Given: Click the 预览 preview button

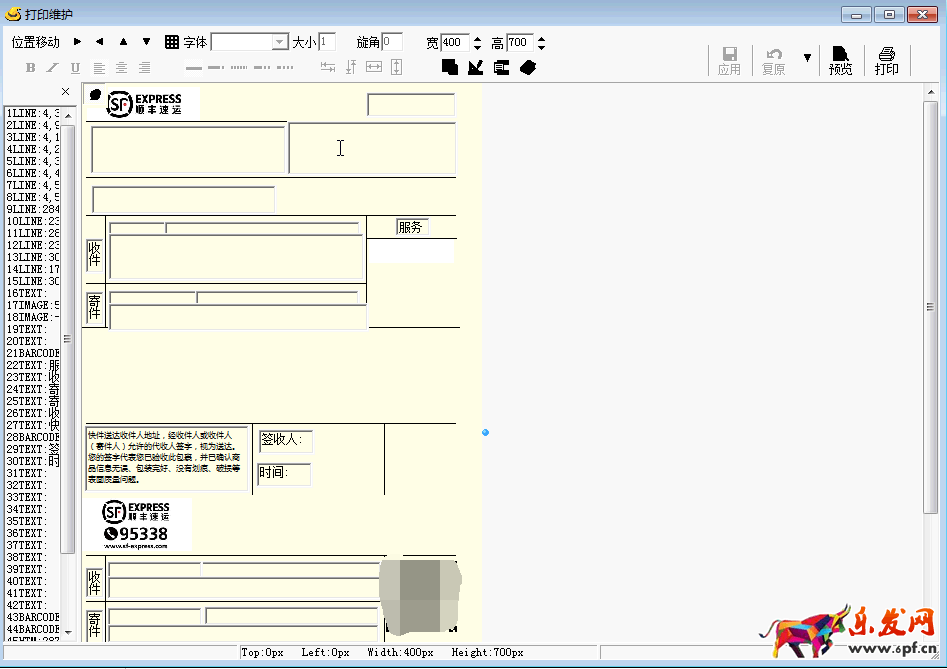Looking at the screenshot, I should click(x=841, y=60).
